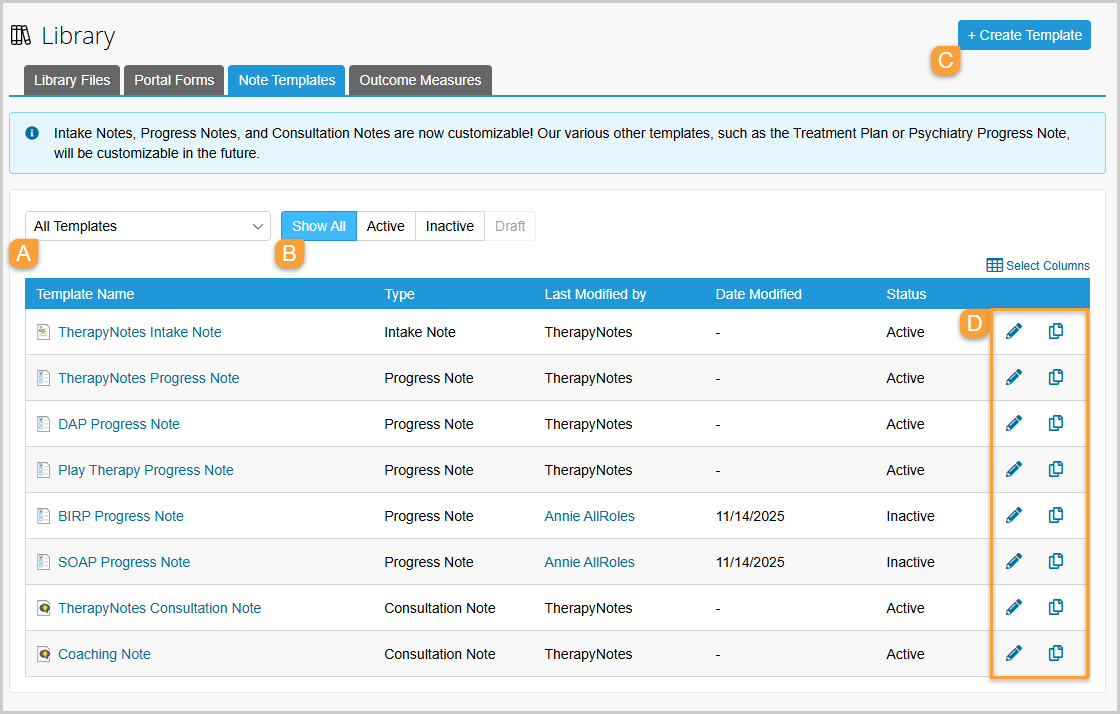Screen dimensions: 1120x714
Task: Sort by the Template Name column header
Action: click(85, 294)
